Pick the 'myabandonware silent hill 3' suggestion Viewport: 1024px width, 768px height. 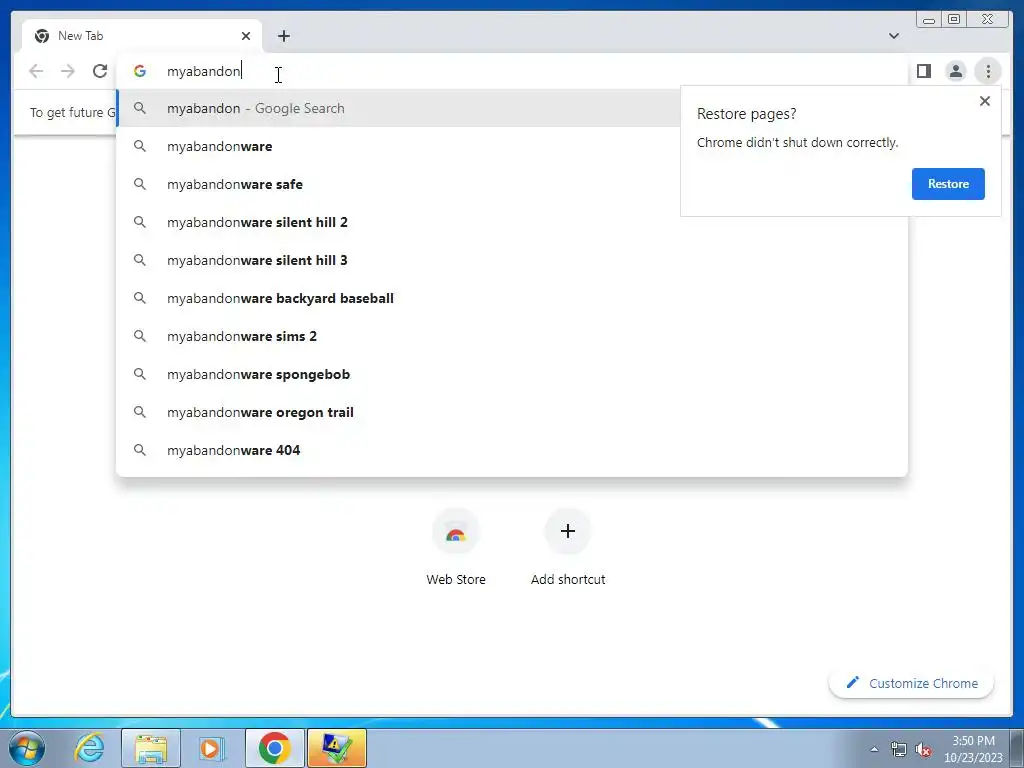pos(512,260)
